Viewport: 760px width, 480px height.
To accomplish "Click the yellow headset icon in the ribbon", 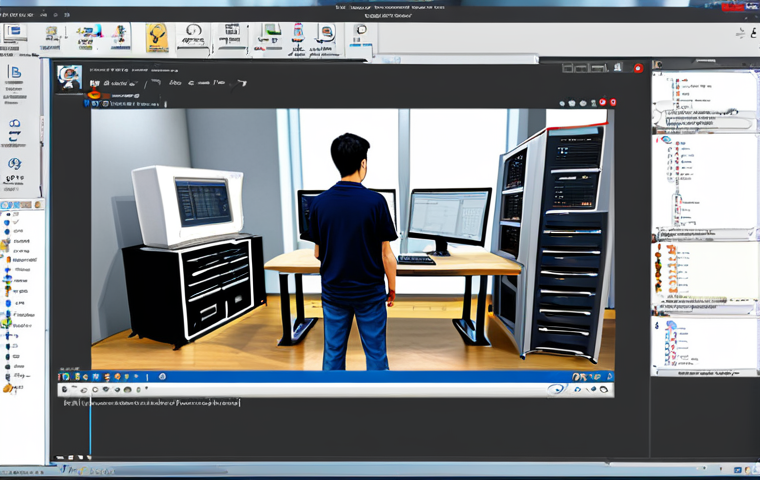I will (x=158, y=37).
